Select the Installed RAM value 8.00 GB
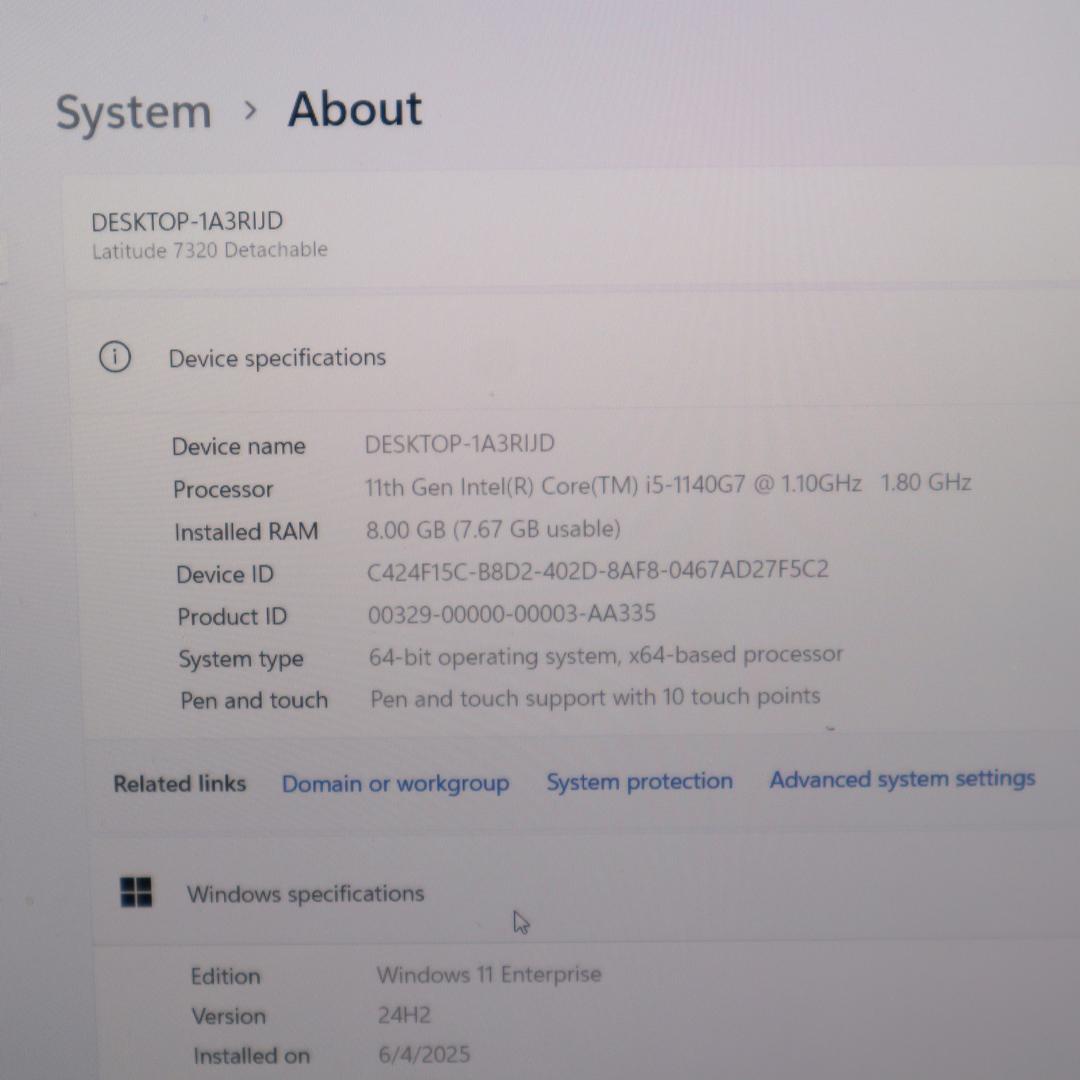This screenshot has width=1080, height=1080. pyautogui.click(x=493, y=529)
